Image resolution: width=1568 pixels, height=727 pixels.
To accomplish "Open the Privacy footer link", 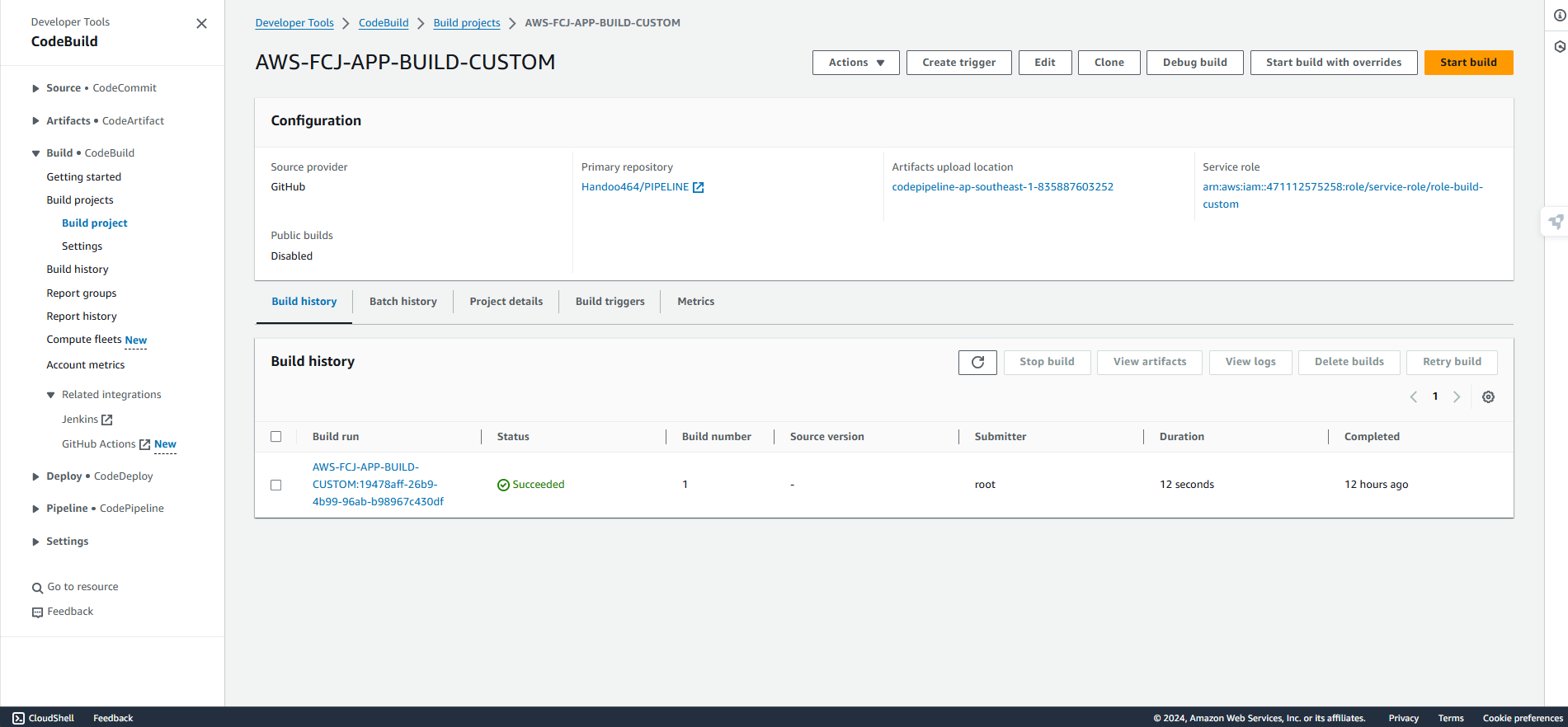I will pos(1403,718).
